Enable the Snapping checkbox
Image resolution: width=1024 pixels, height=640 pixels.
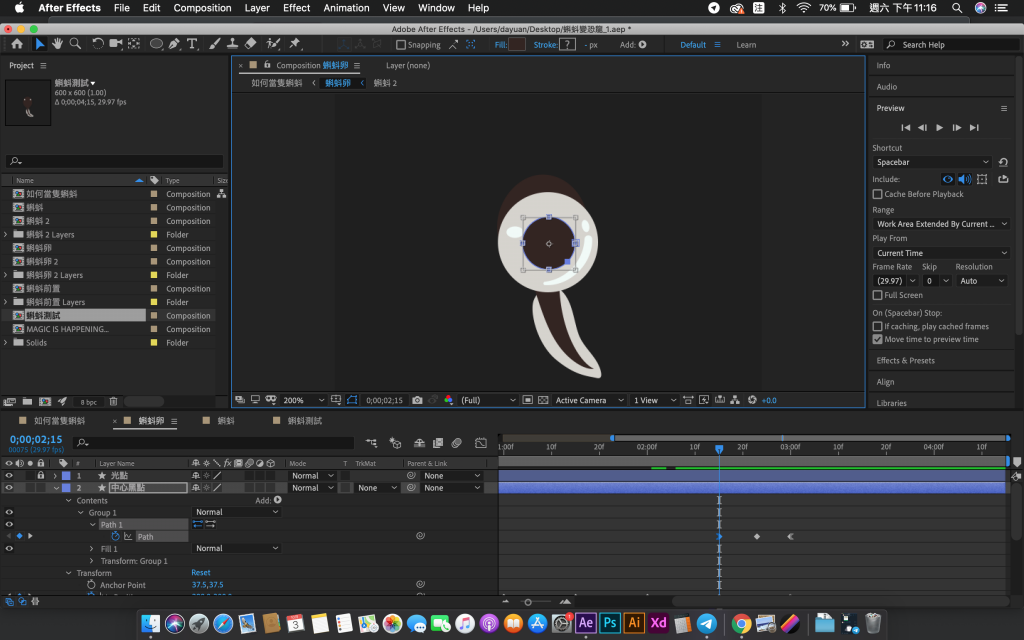[401, 45]
